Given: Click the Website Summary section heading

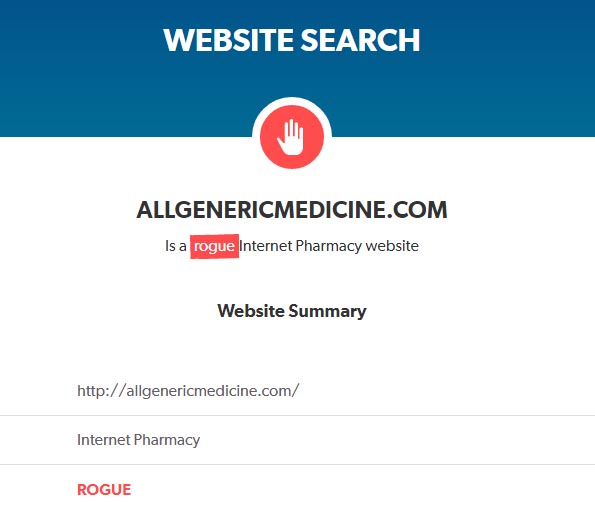Looking at the screenshot, I should click(292, 311).
